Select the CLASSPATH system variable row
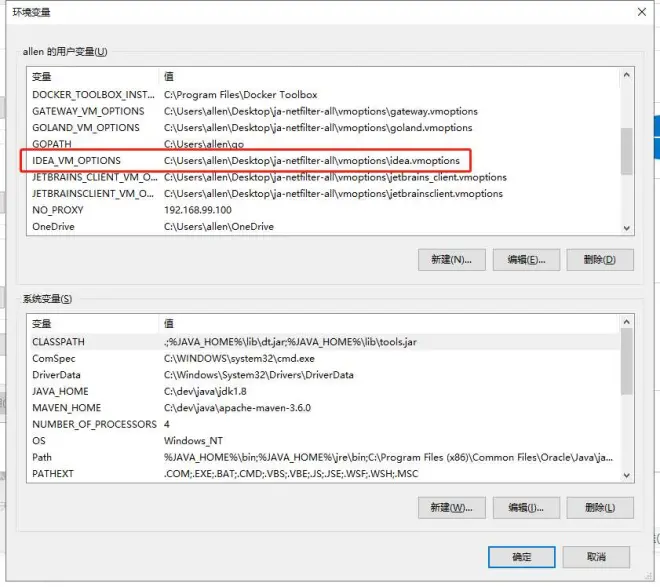This screenshot has height=587, width=660. 324,342
